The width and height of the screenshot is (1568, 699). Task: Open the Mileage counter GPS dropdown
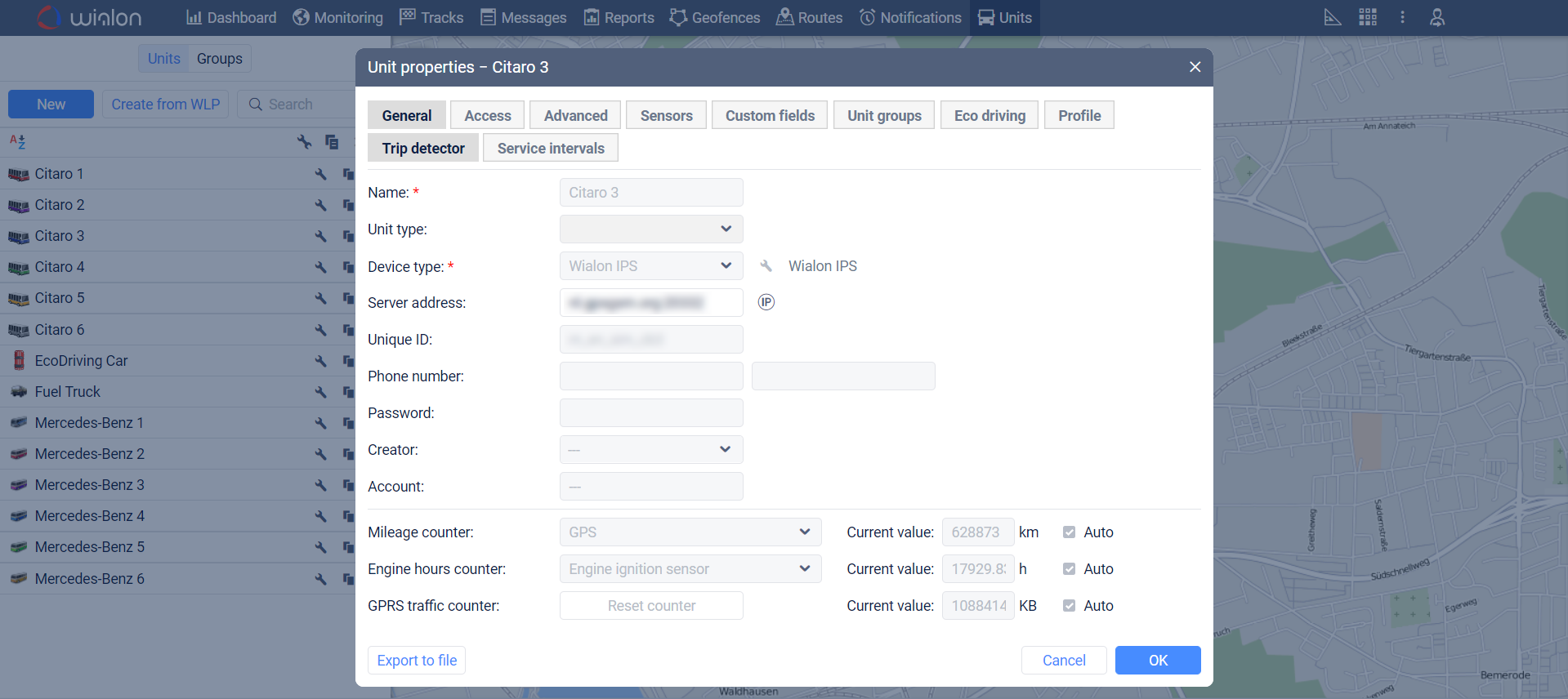690,532
